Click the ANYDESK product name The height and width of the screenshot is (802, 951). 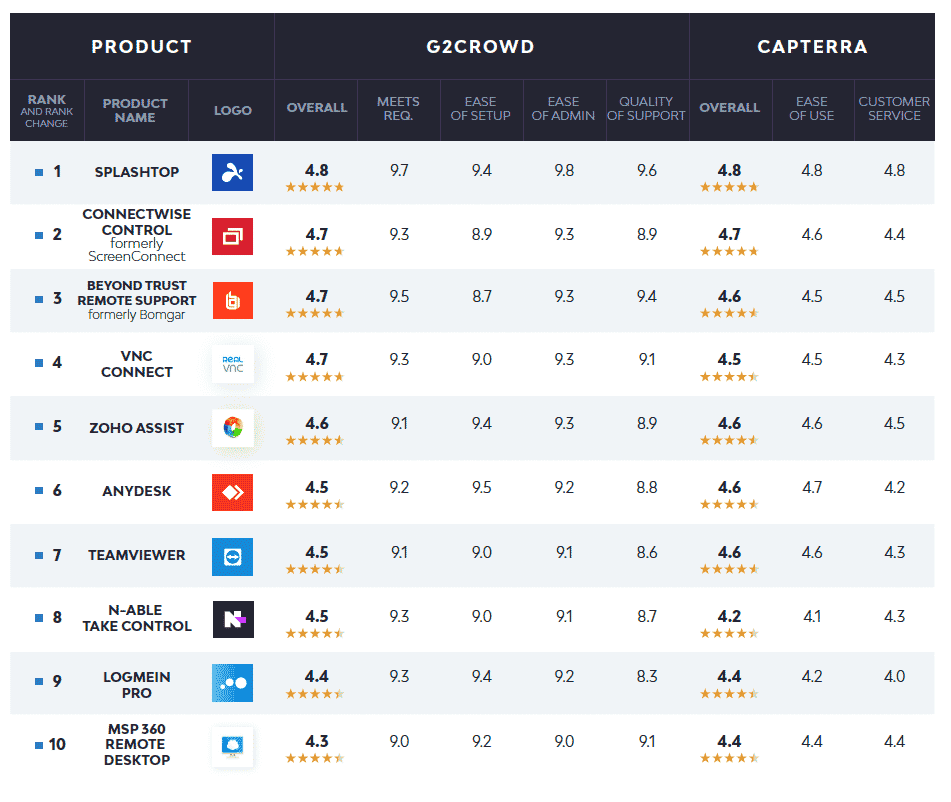pyautogui.click(x=136, y=491)
